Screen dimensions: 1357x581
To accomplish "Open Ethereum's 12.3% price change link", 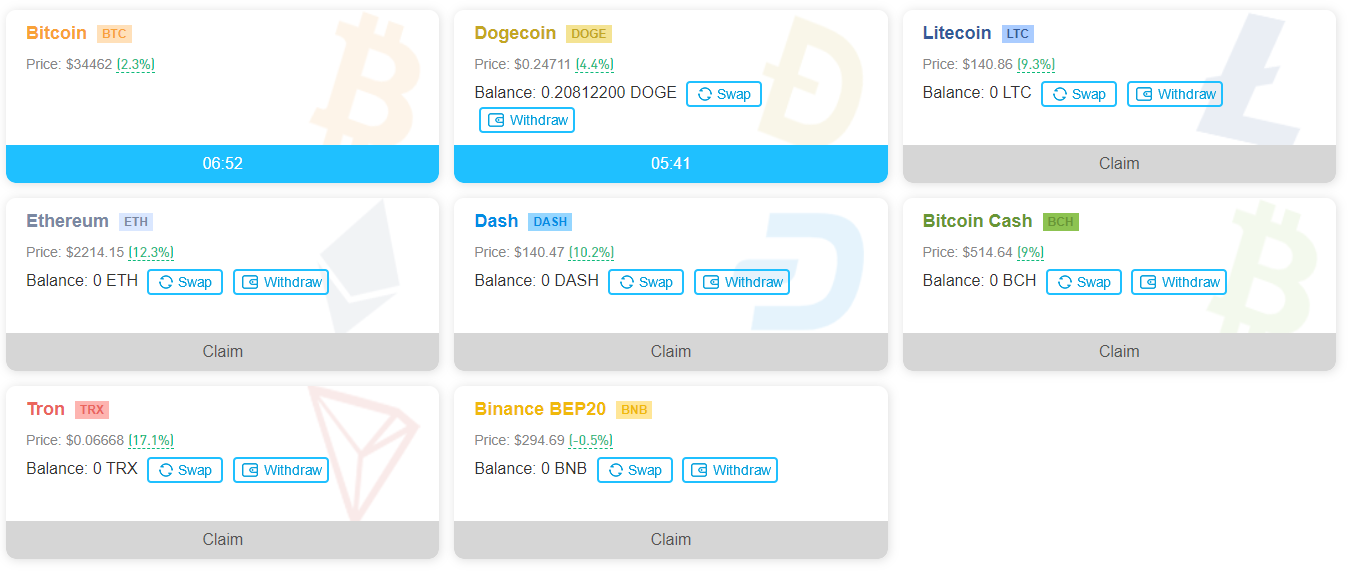I will [150, 252].
